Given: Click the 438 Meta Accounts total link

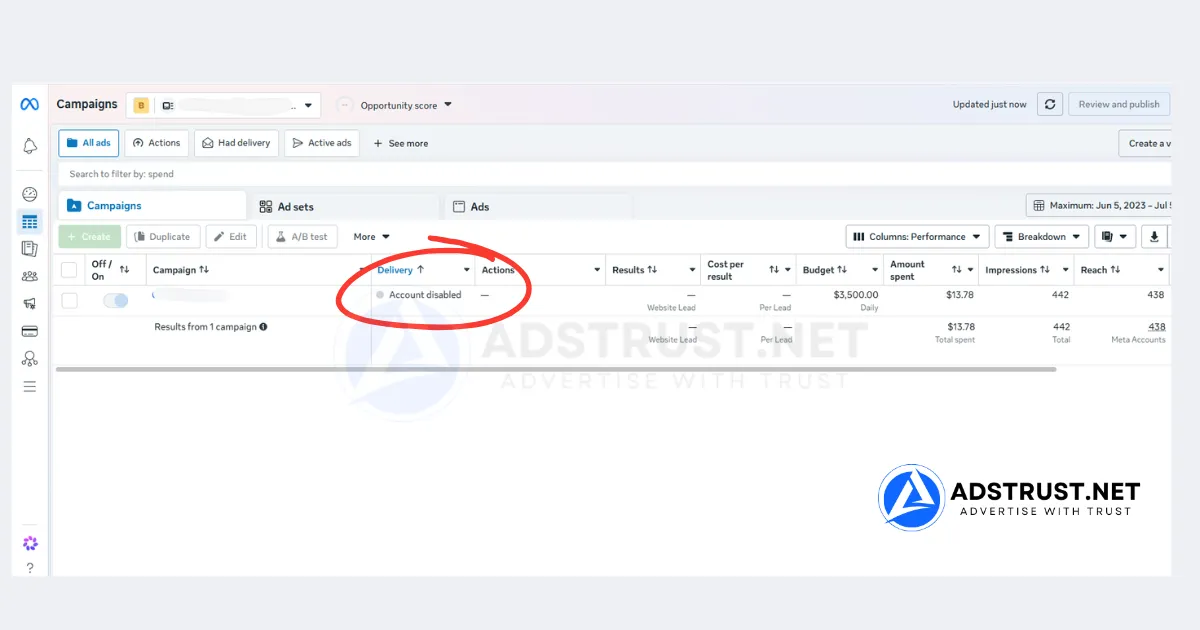Looking at the screenshot, I should 1156,327.
